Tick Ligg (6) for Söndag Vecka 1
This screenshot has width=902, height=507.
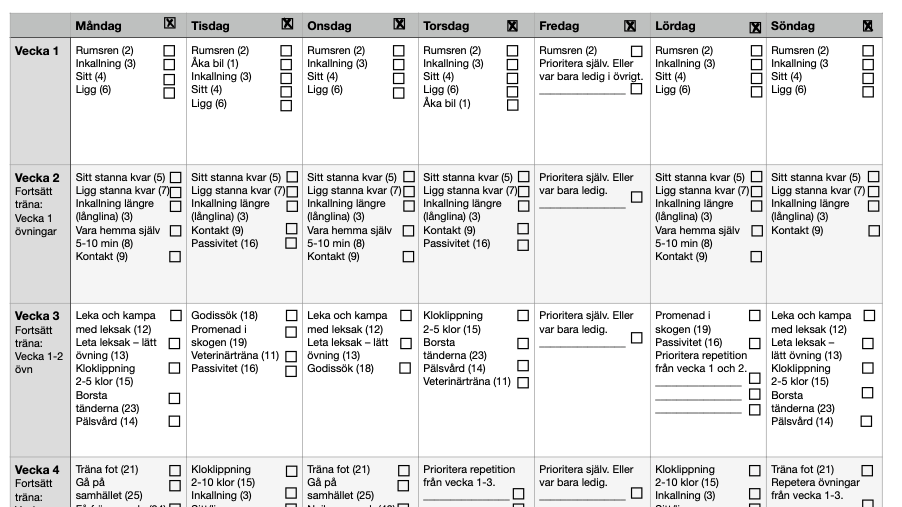868,91
